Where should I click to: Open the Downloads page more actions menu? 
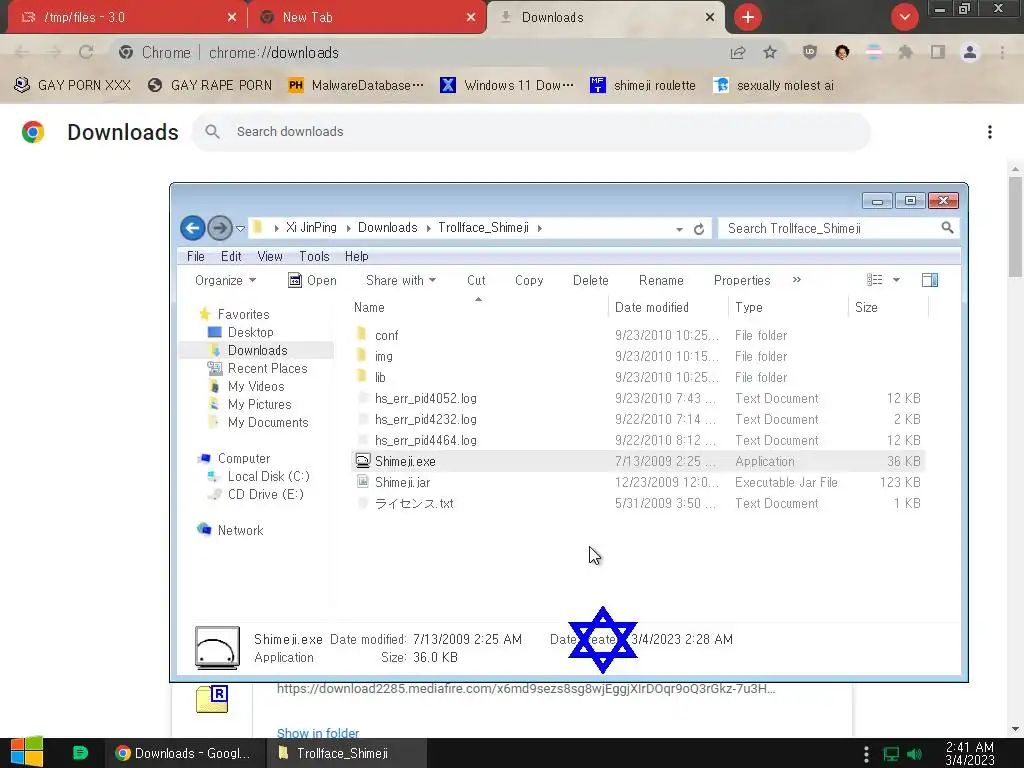pos(990,132)
